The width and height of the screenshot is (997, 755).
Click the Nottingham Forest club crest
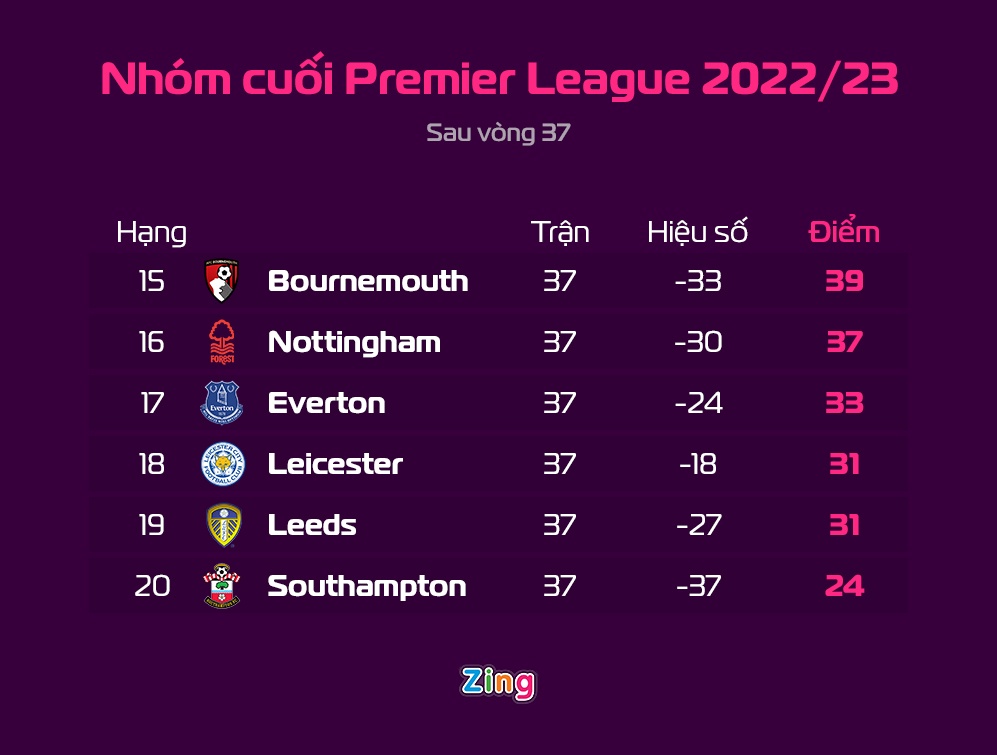click(x=222, y=342)
